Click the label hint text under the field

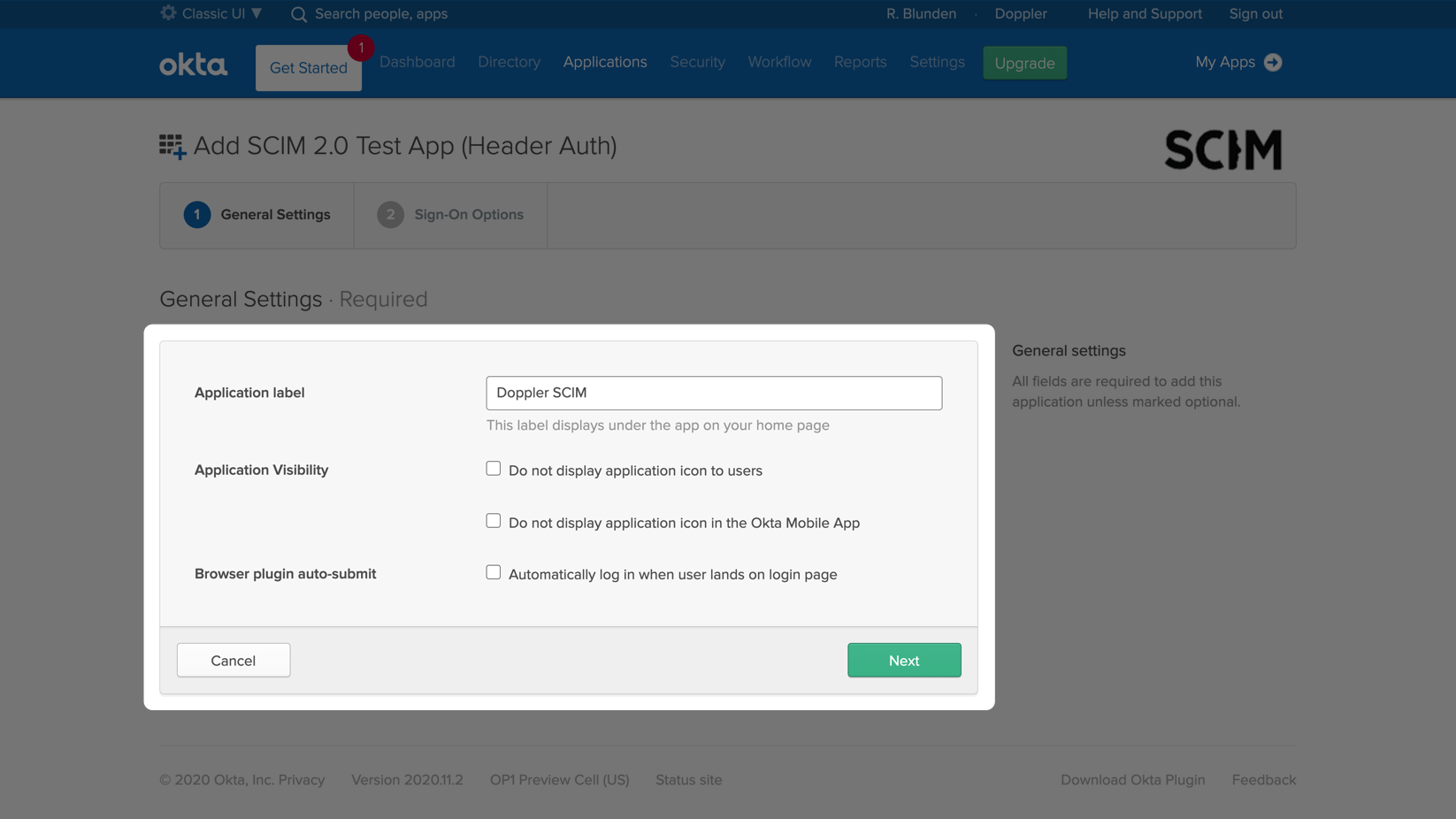tap(657, 425)
